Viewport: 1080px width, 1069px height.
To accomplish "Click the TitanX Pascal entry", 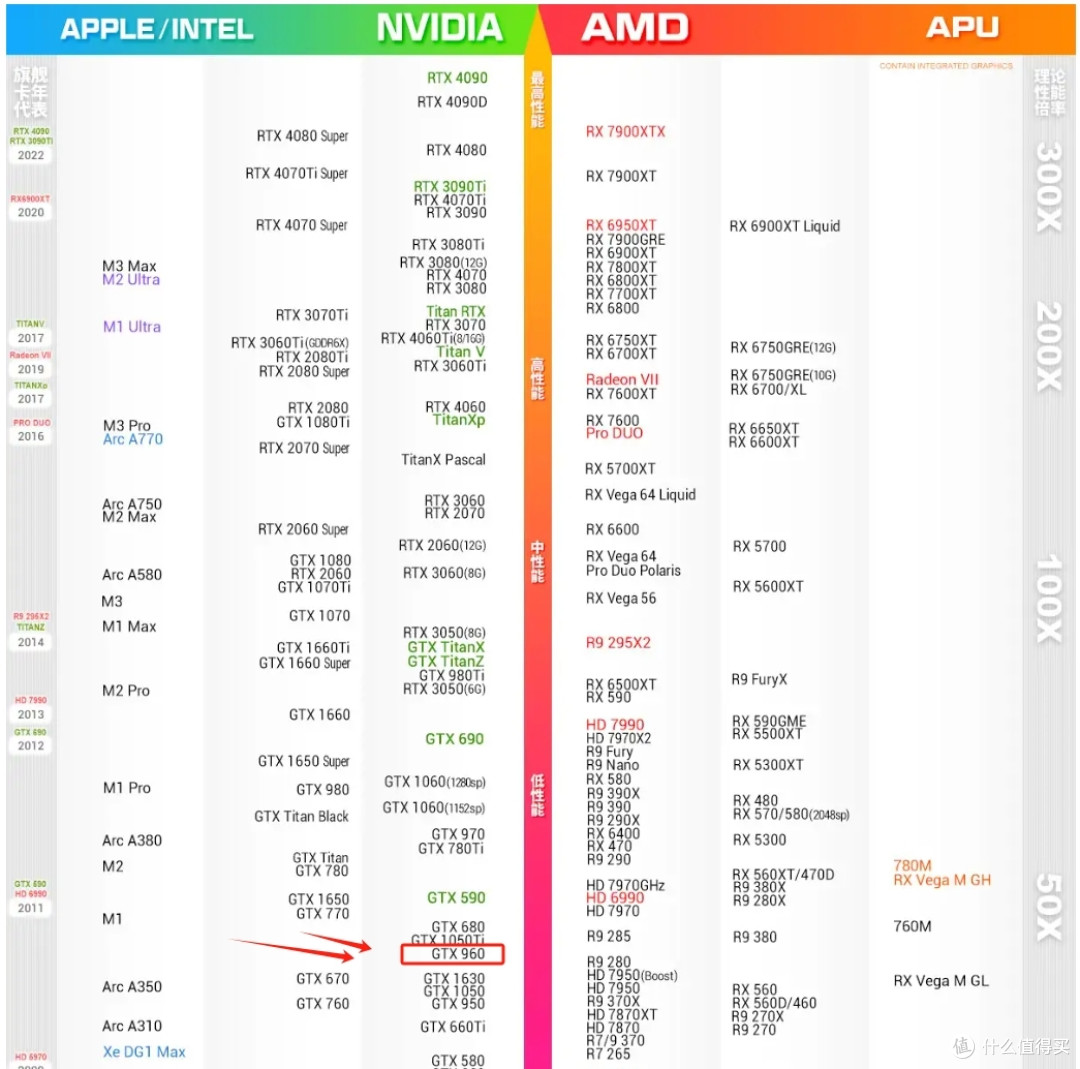I will pyautogui.click(x=443, y=460).
